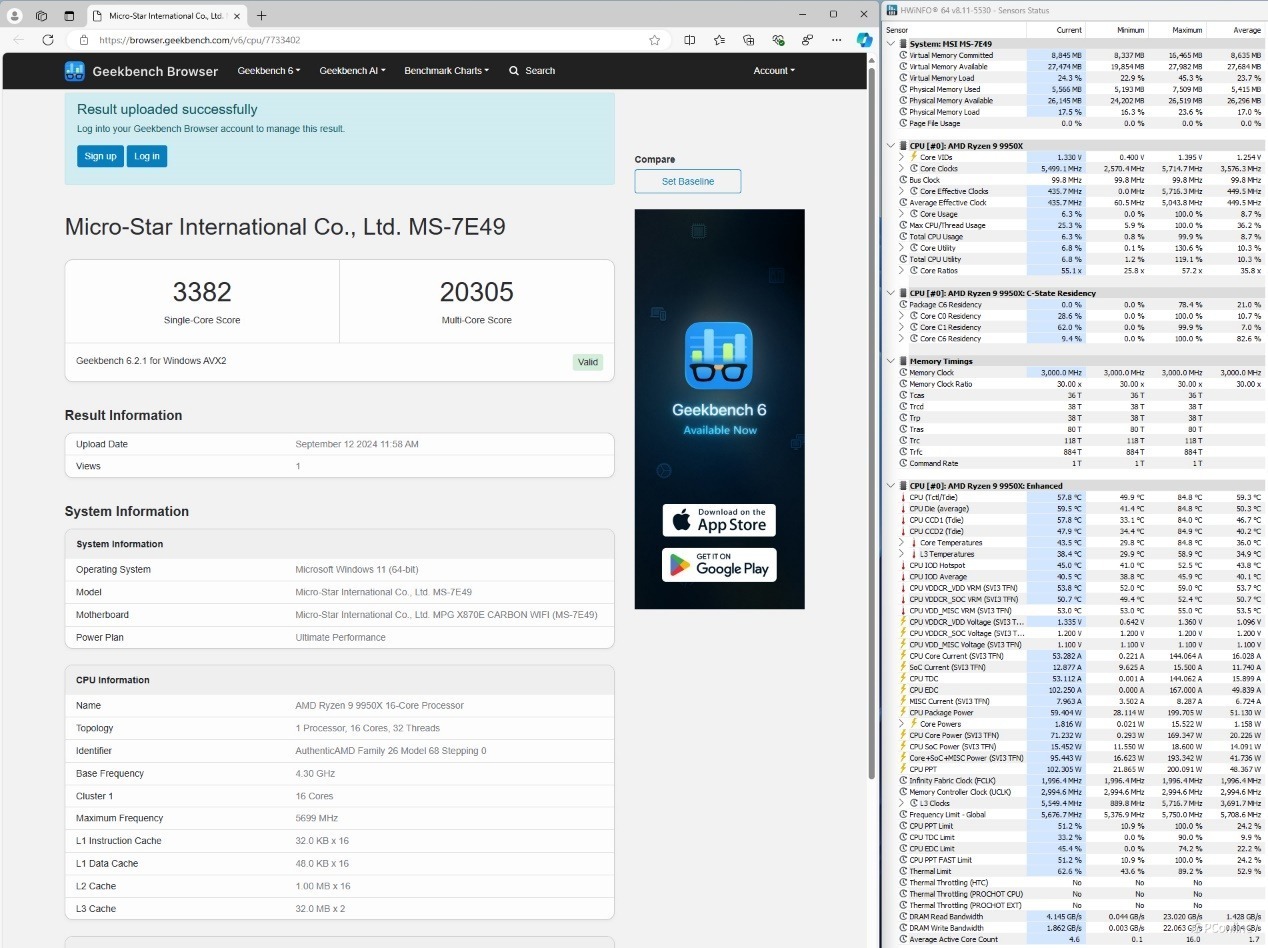Open Edge settings and more menu
1268x948 pixels.
[x=836, y=40]
